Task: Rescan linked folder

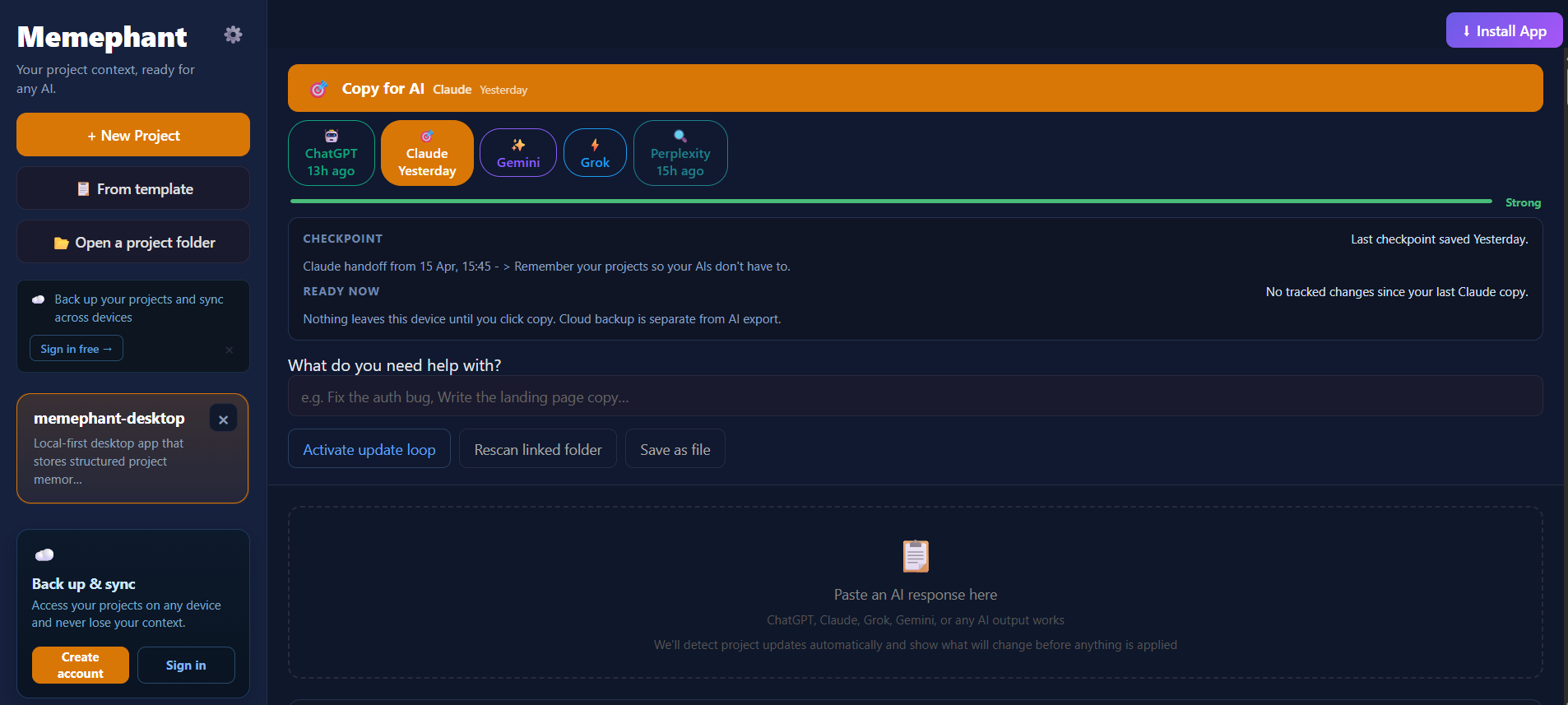Action: tap(538, 449)
